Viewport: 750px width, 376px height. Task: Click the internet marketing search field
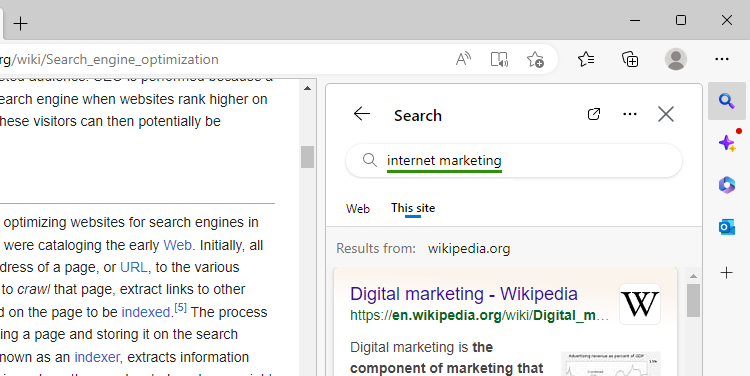(514, 160)
